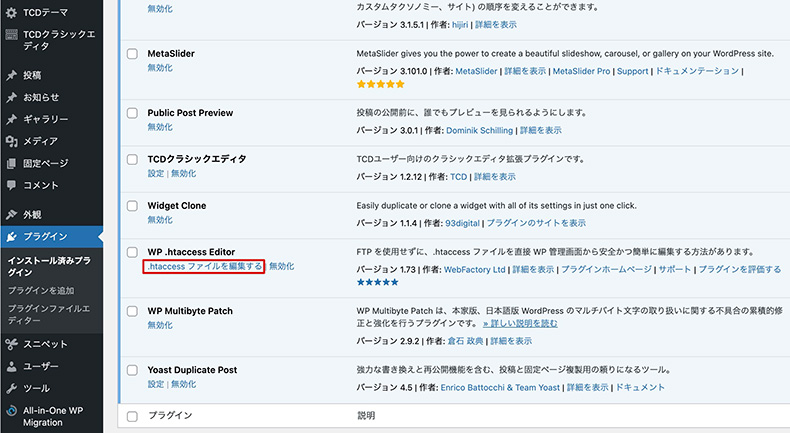The image size is (790, 433).
Task: Open メディア via its sidebar icon
Action: (11, 141)
